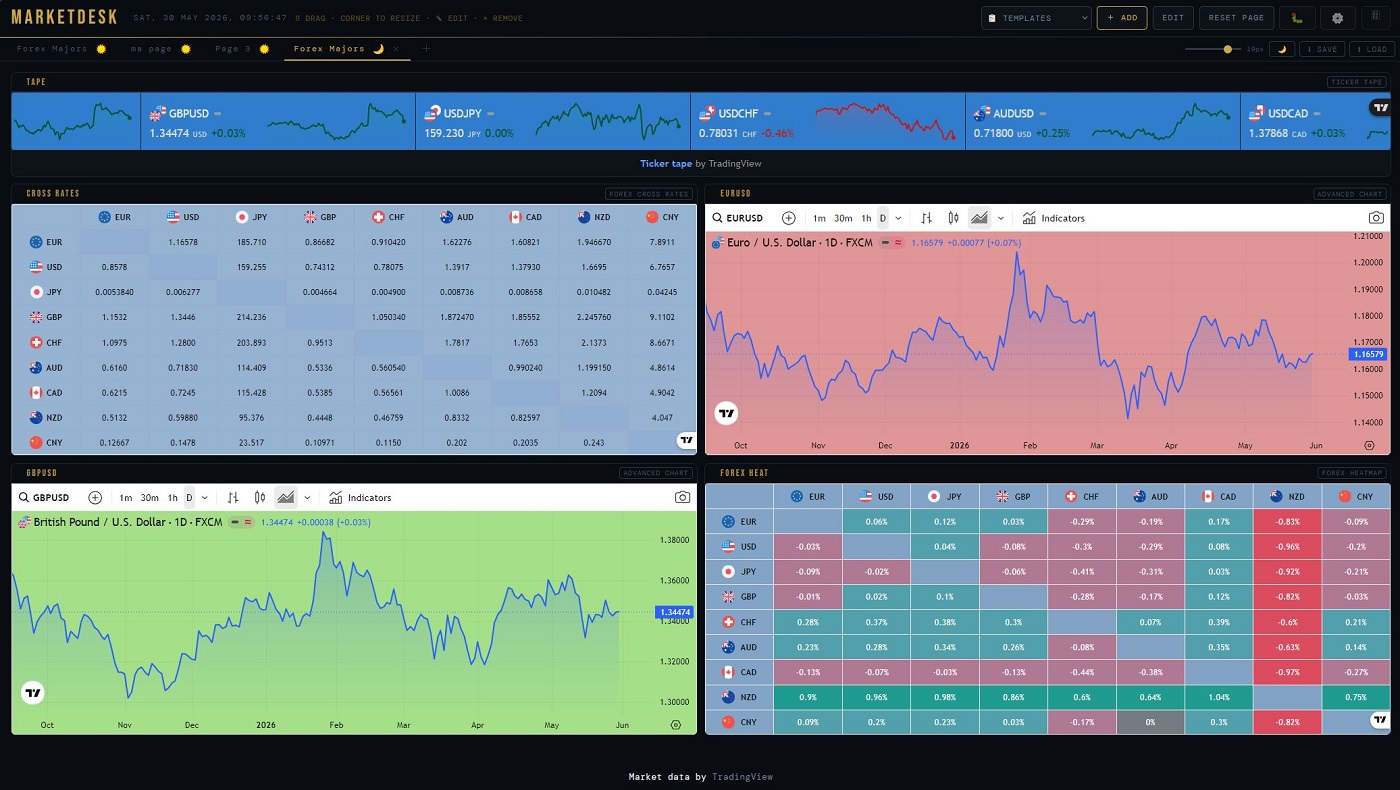Add a compare symbol to EURUSD chart
This screenshot has height=790, width=1400.
coord(788,218)
